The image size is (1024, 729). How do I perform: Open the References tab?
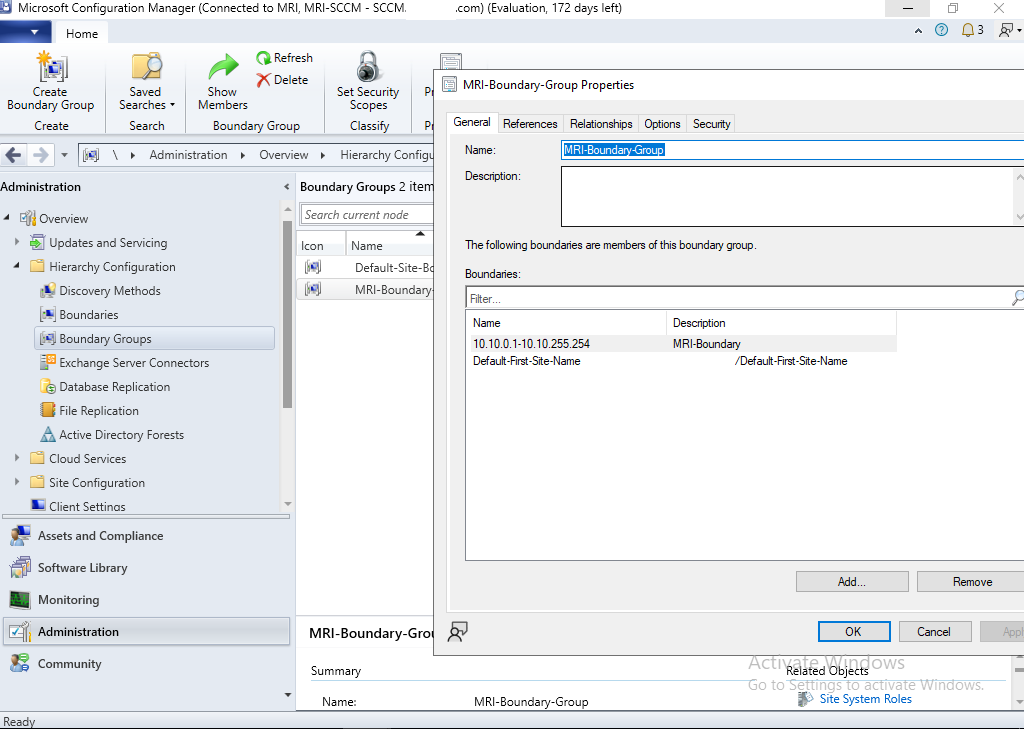530,123
